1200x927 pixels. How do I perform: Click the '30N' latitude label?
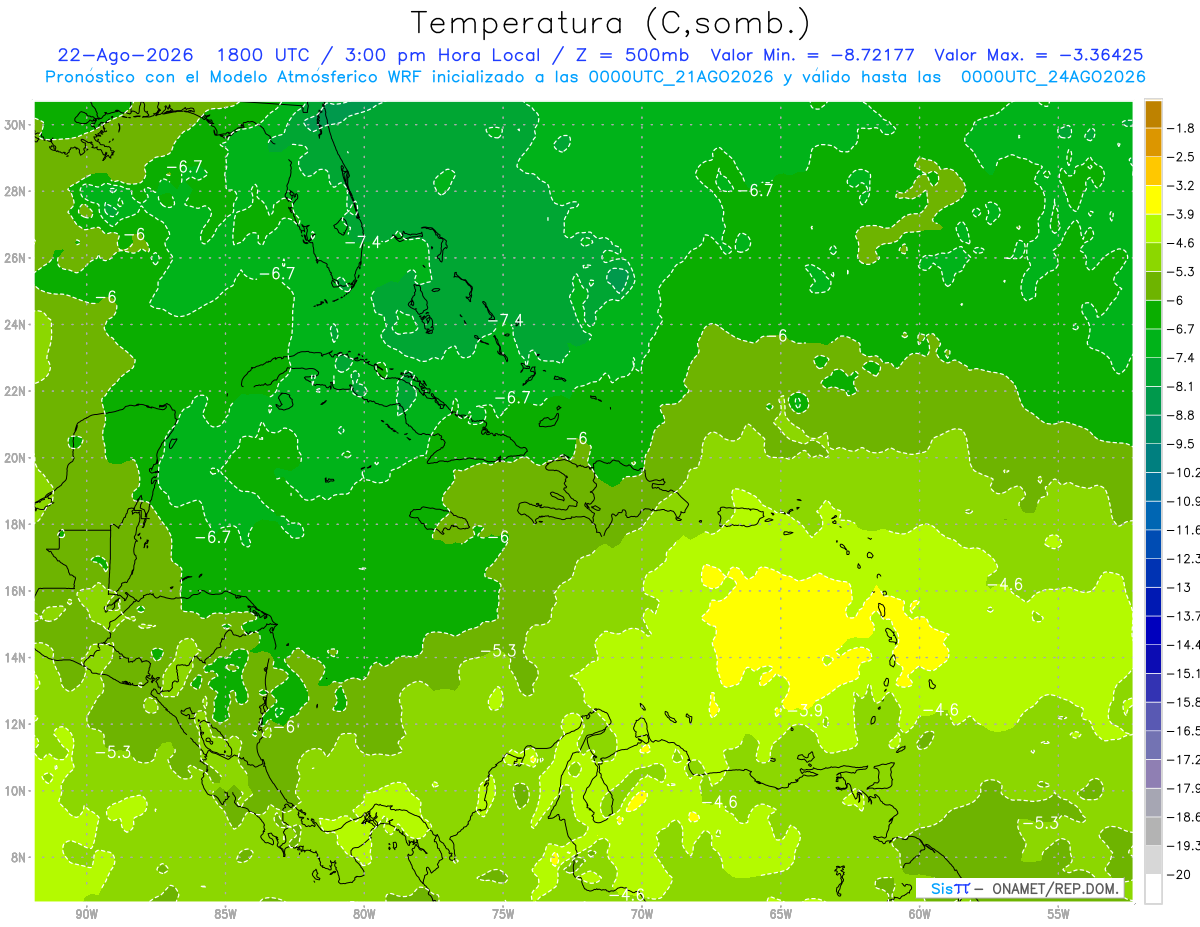tap(16, 124)
